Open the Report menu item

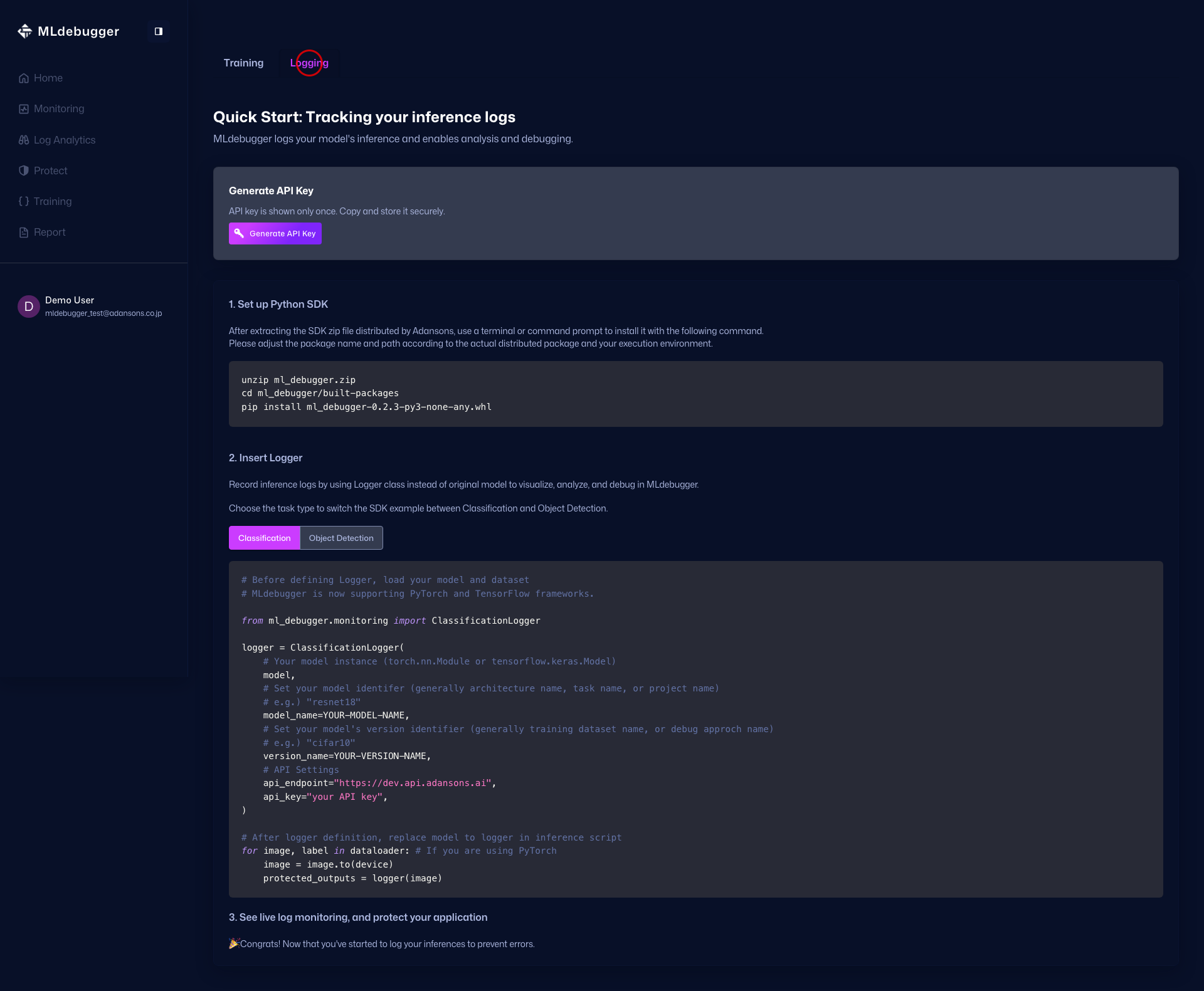pos(50,233)
